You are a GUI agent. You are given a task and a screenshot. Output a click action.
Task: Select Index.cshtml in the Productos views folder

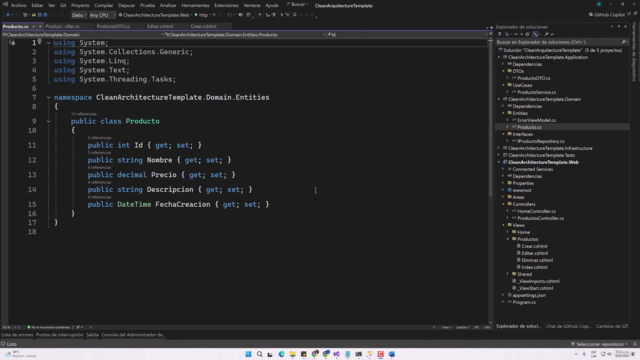click(534, 267)
